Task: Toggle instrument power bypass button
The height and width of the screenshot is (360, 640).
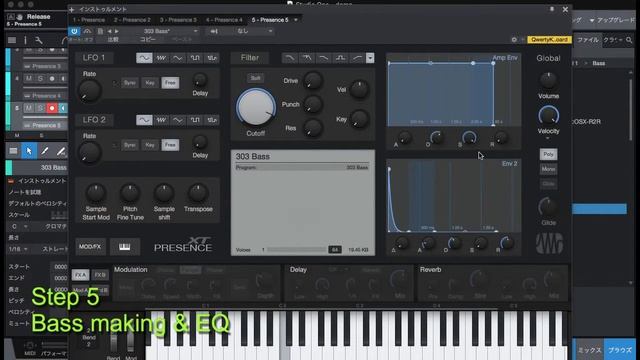Action: tap(74, 31)
